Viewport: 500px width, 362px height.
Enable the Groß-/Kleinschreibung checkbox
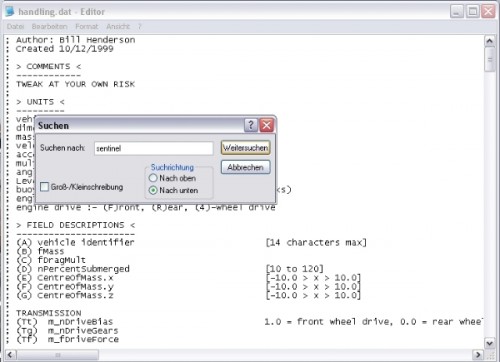point(44,187)
